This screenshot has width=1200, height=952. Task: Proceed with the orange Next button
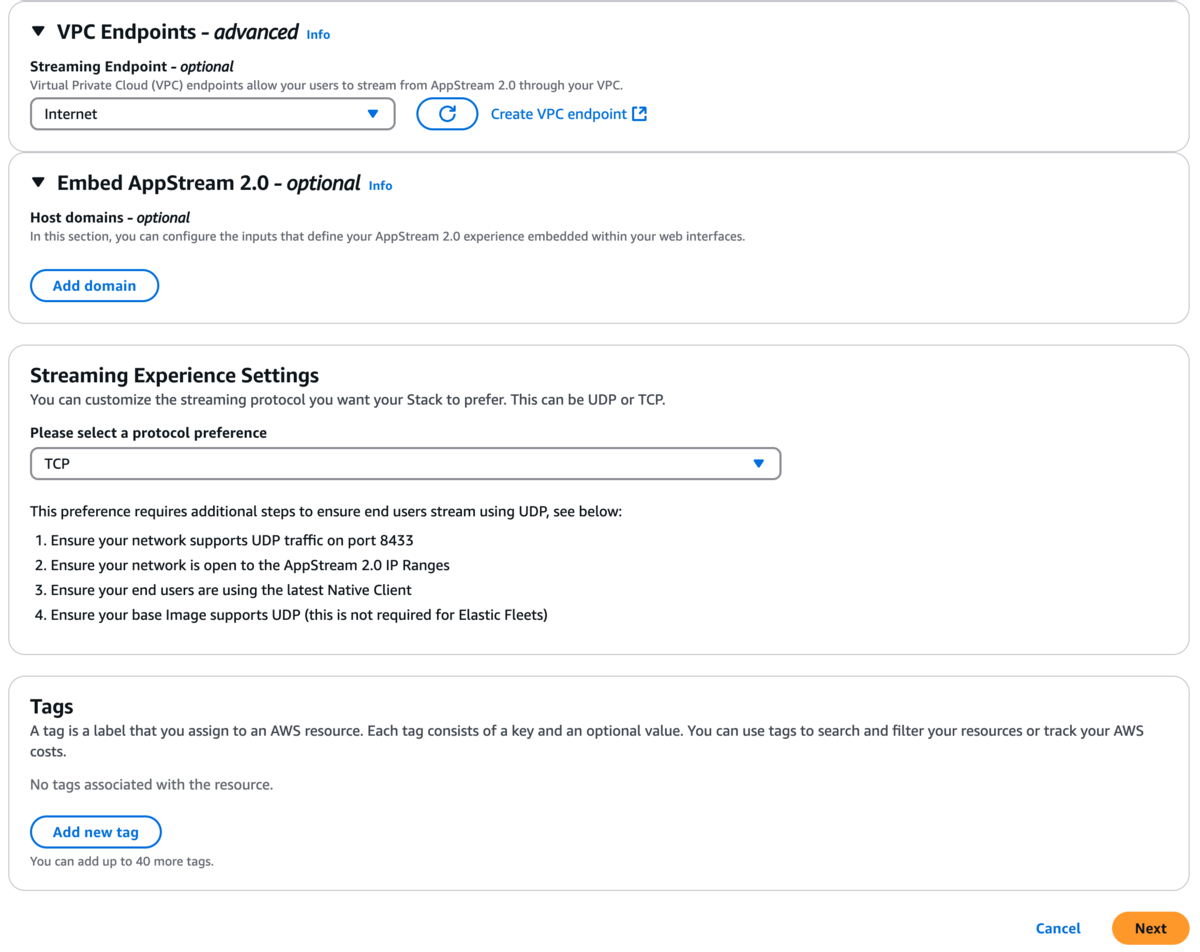point(1150,928)
